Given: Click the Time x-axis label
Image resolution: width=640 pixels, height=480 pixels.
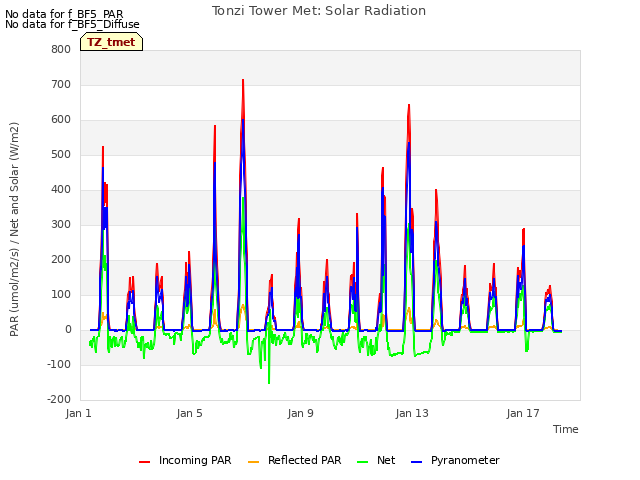Looking at the screenshot, I should tap(566, 429).
